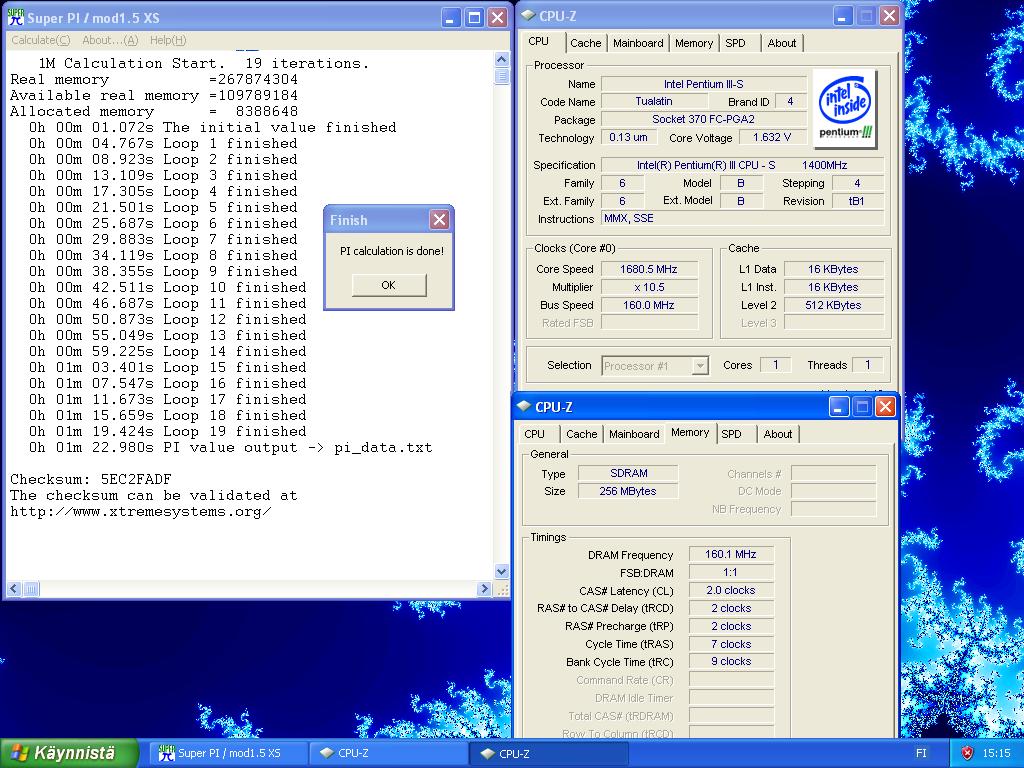Switch to About tab in lower CPU-Z
This screenshot has height=768, width=1024.
click(778, 434)
